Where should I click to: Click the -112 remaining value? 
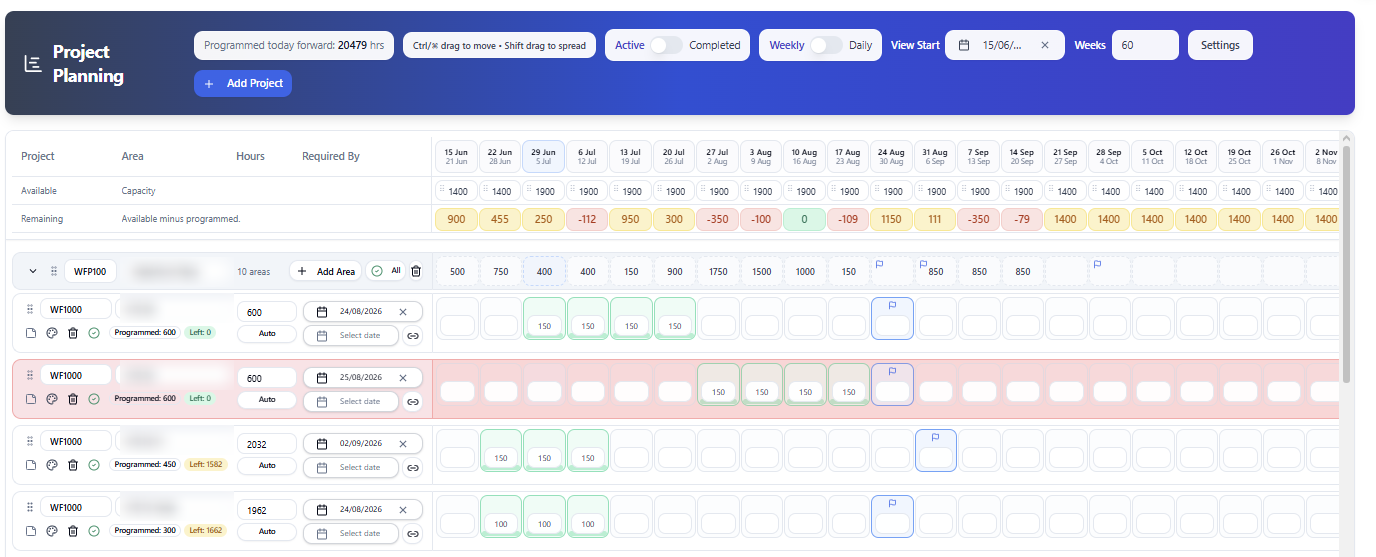[587, 219]
